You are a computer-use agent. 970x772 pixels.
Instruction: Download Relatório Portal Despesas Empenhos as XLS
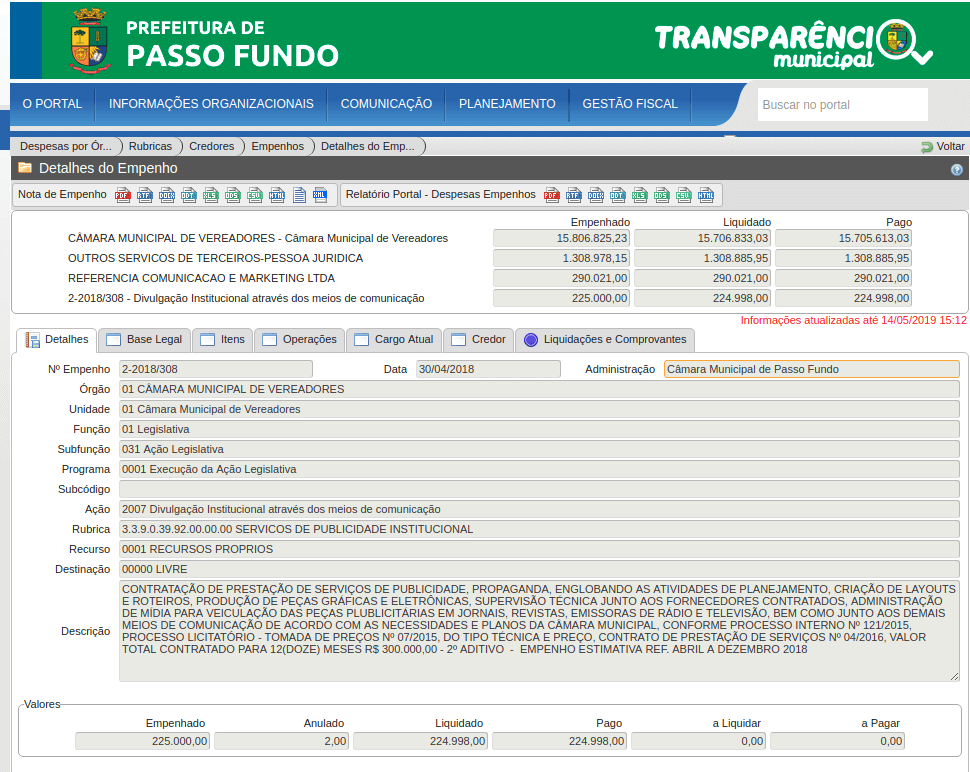(640, 195)
